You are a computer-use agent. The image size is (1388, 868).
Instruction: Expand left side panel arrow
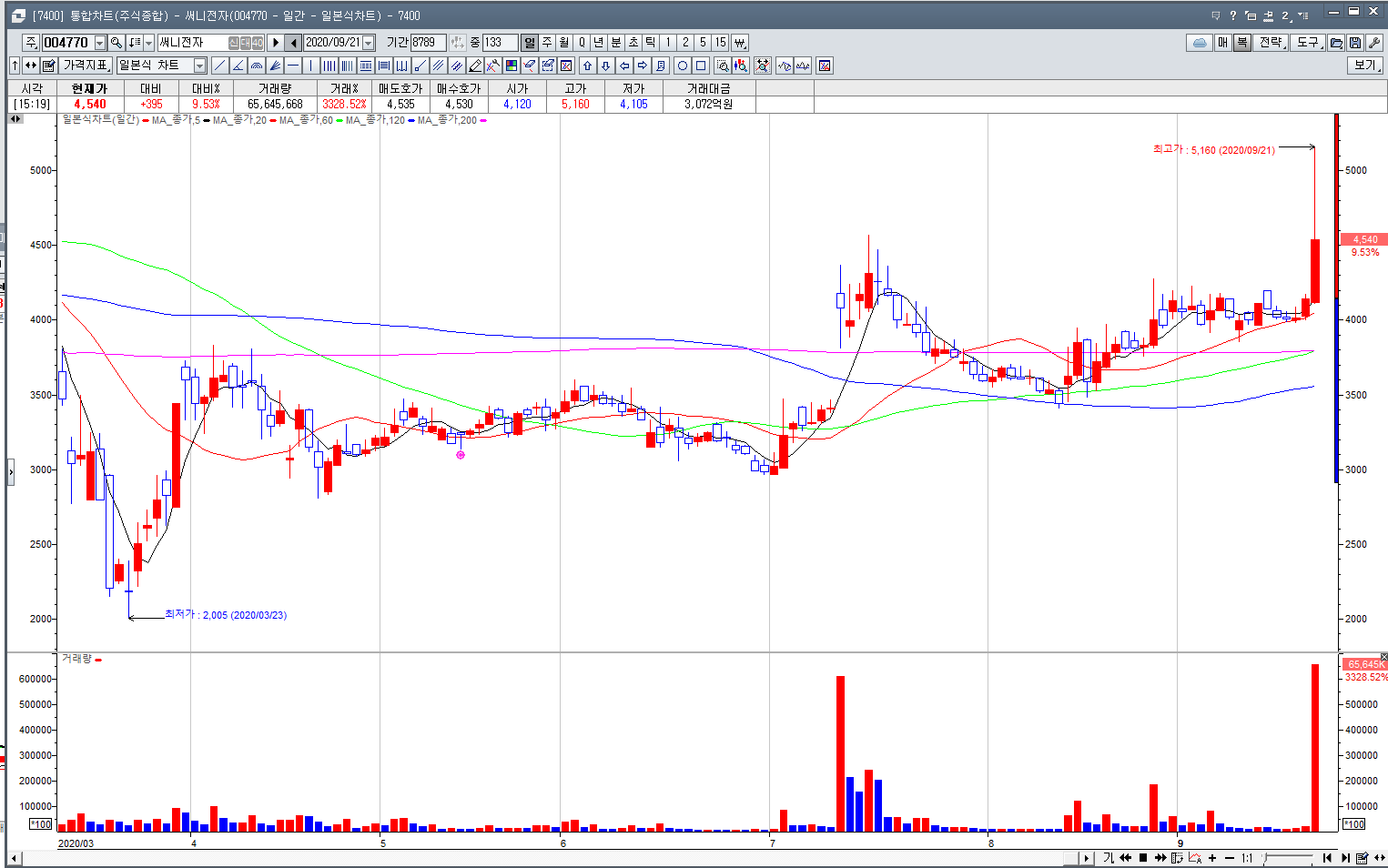(11, 471)
